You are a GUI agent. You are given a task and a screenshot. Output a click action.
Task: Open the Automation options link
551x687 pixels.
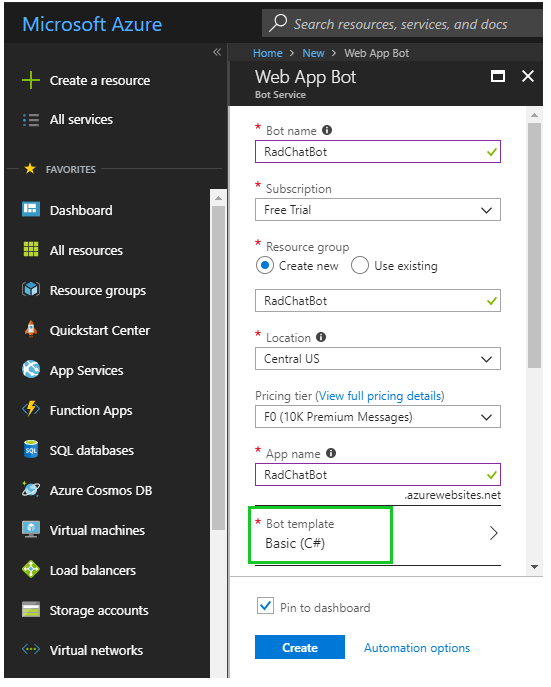click(417, 648)
